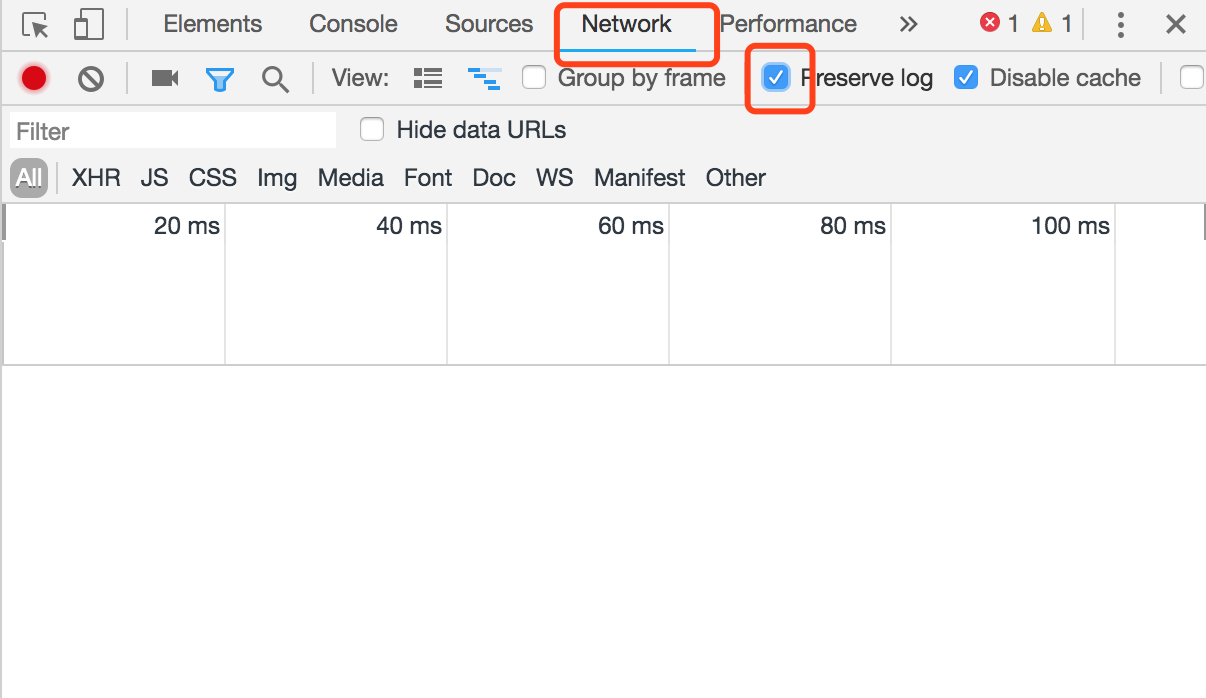Uncheck the Preserve log checkbox
Image resolution: width=1206 pixels, height=698 pixels.
coord(776,77)
